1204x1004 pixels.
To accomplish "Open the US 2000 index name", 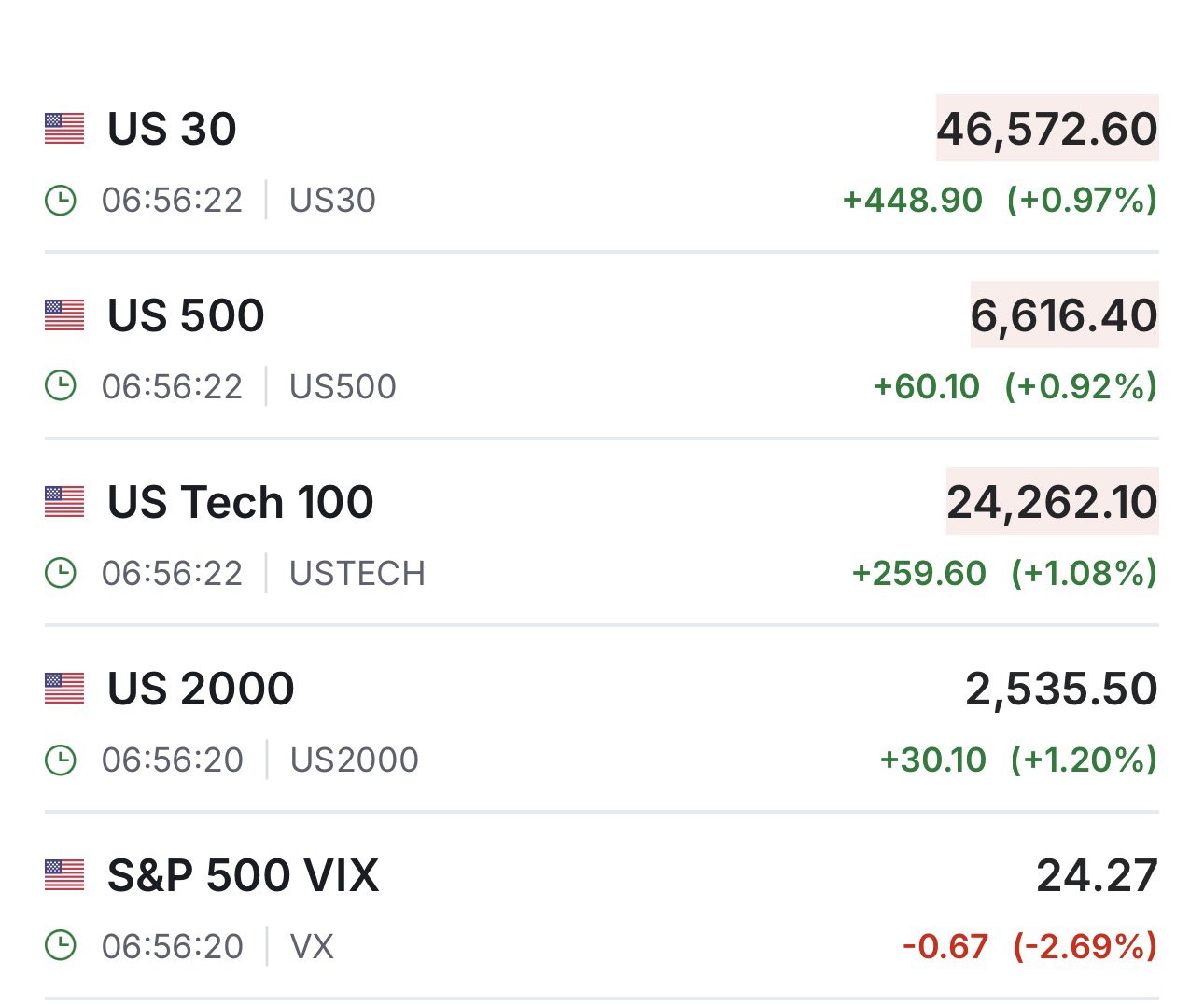I will click(201, 689).
